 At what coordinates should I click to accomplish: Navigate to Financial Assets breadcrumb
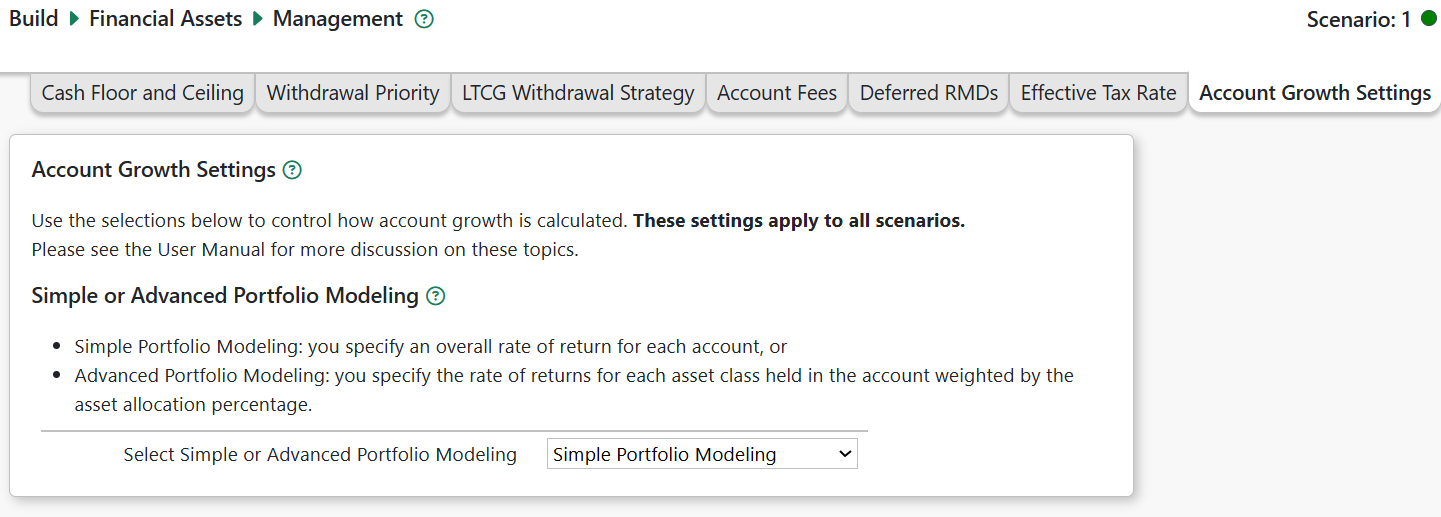click(166, 19)
